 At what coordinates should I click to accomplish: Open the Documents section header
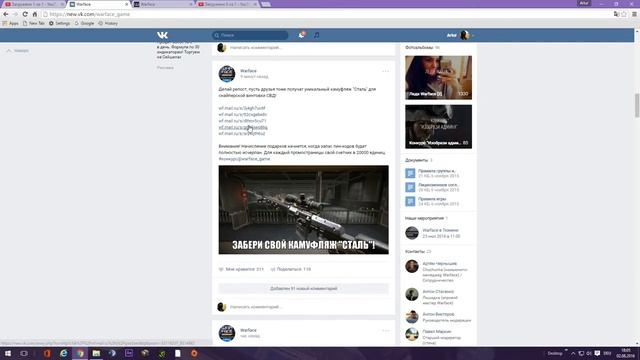point(418,160)
